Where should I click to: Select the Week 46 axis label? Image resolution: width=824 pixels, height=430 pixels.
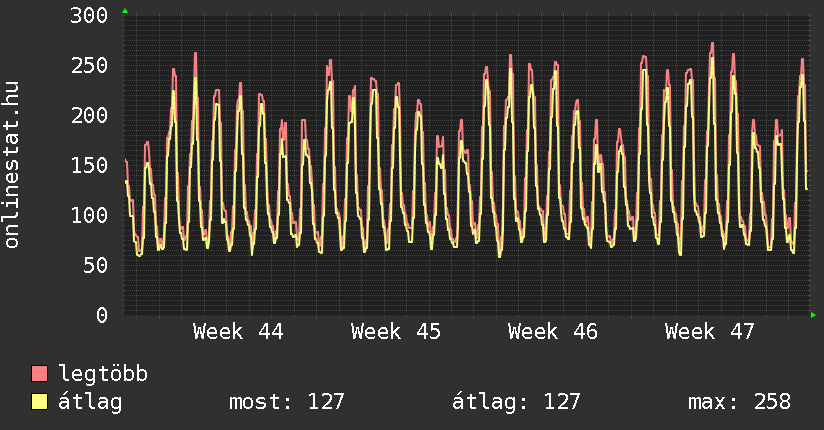pos(552,332)
